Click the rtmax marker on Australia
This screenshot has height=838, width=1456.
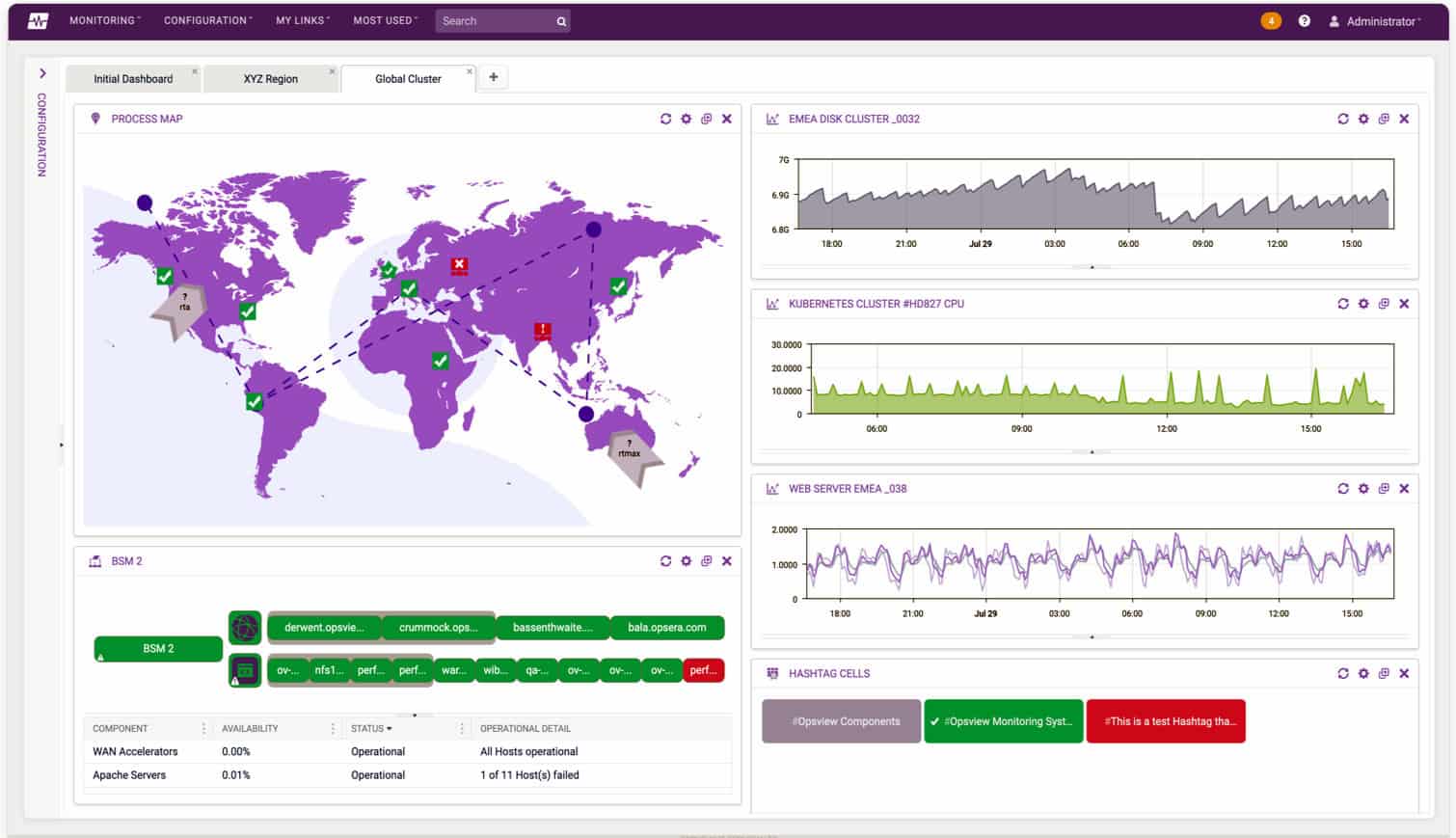pos(634,456)
